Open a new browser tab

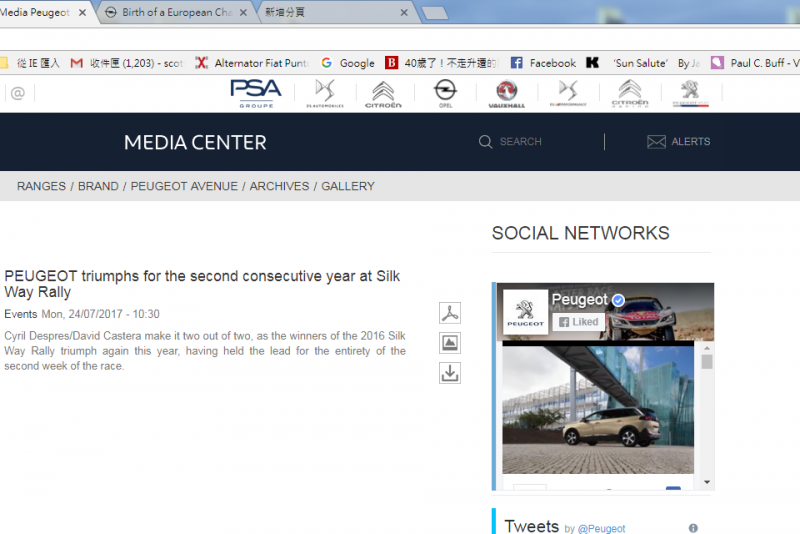(x=435, y=13)
